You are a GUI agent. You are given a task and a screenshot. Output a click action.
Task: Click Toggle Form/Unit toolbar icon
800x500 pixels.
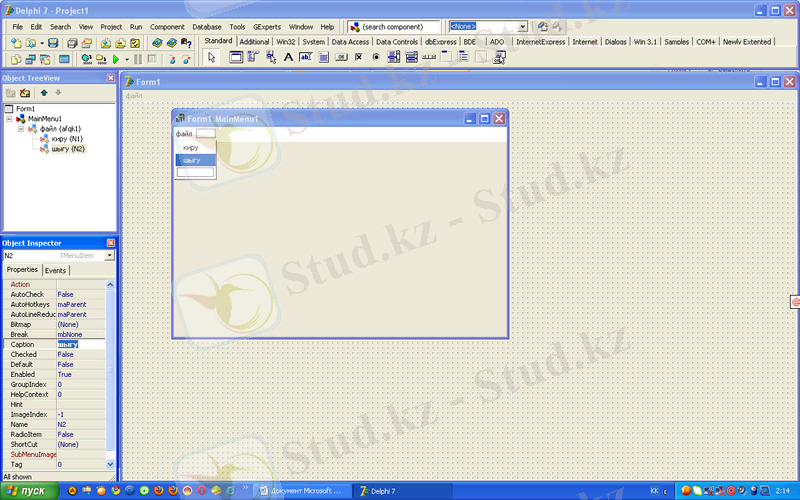(45, 59)
